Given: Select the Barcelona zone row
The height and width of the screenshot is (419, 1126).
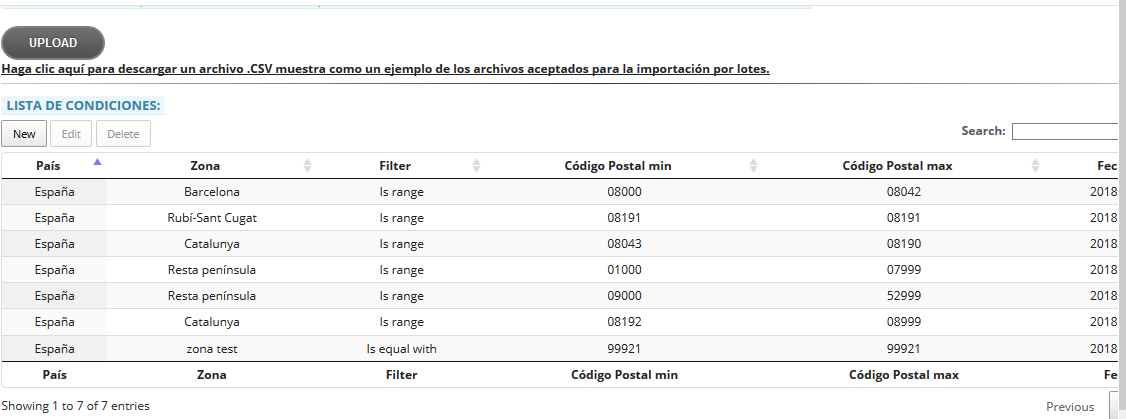Looking at the screenshot, I should click(212, 191).
